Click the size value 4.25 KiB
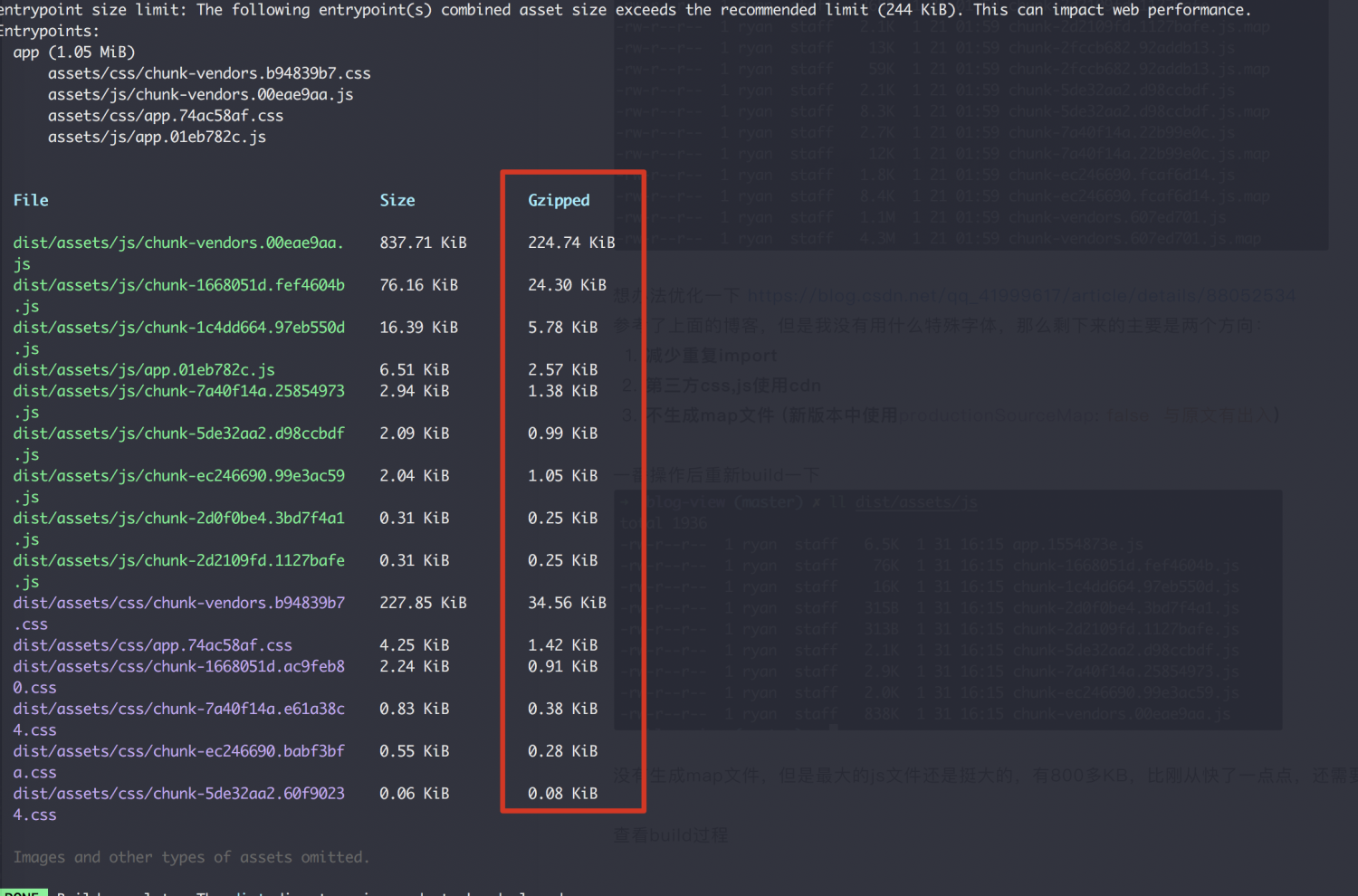1358x896 pixels. (x=415, y=645)
